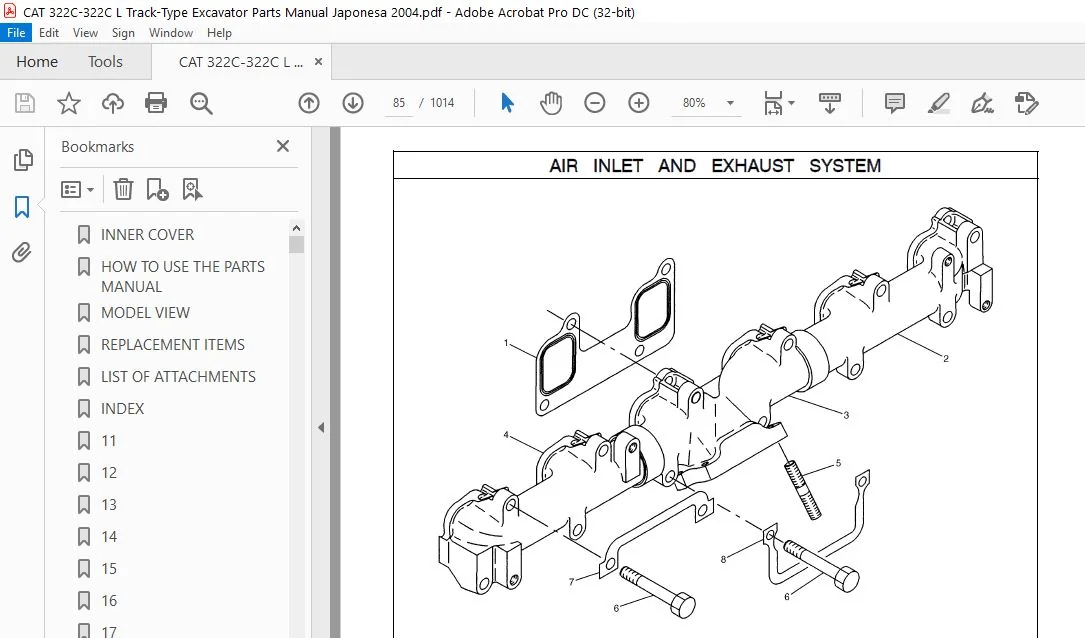Jump to bookmark 16
This screenshot has width=1085, height=638.
pos(109,601)
